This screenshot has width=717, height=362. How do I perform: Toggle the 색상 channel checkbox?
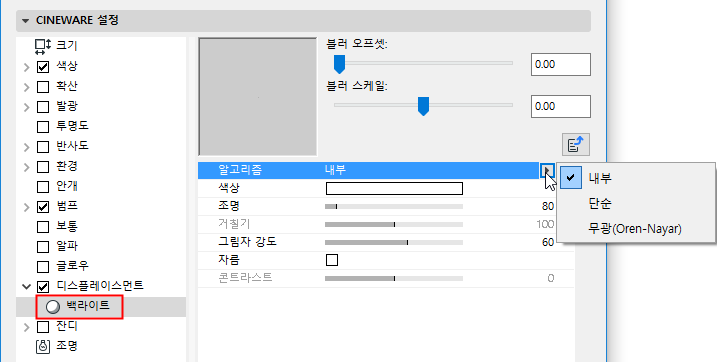pos(43,67)
